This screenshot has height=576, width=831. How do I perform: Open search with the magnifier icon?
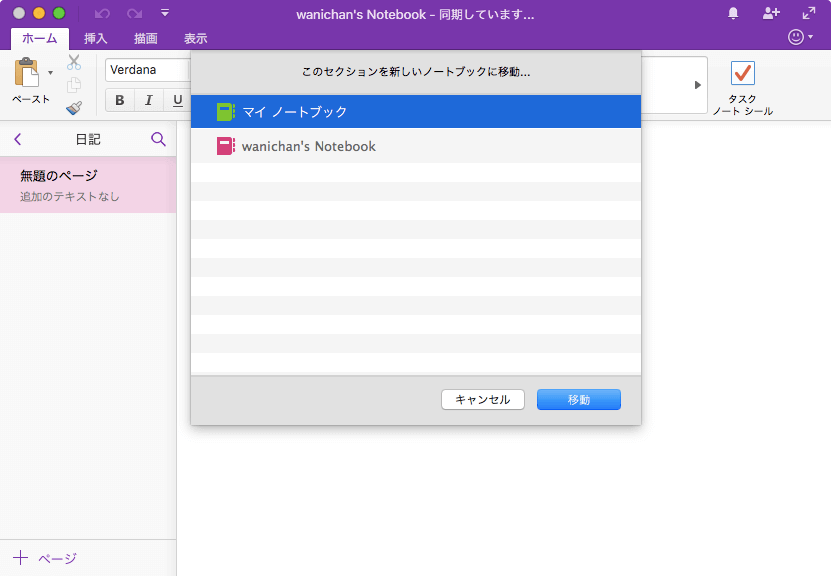[158, 139]
